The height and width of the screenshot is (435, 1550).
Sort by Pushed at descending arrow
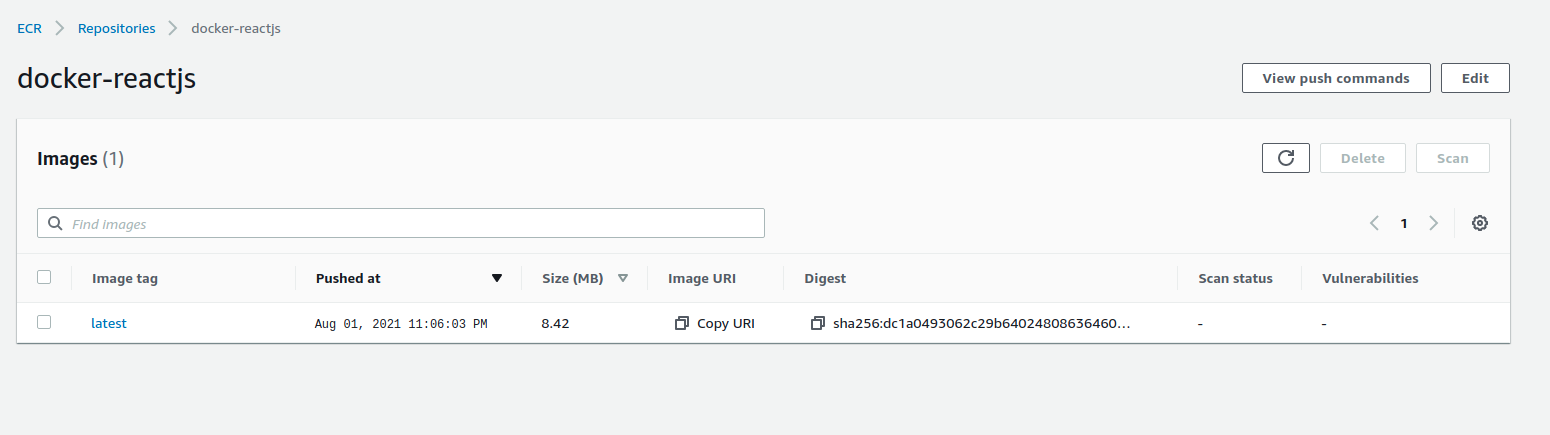click(496, 278)
